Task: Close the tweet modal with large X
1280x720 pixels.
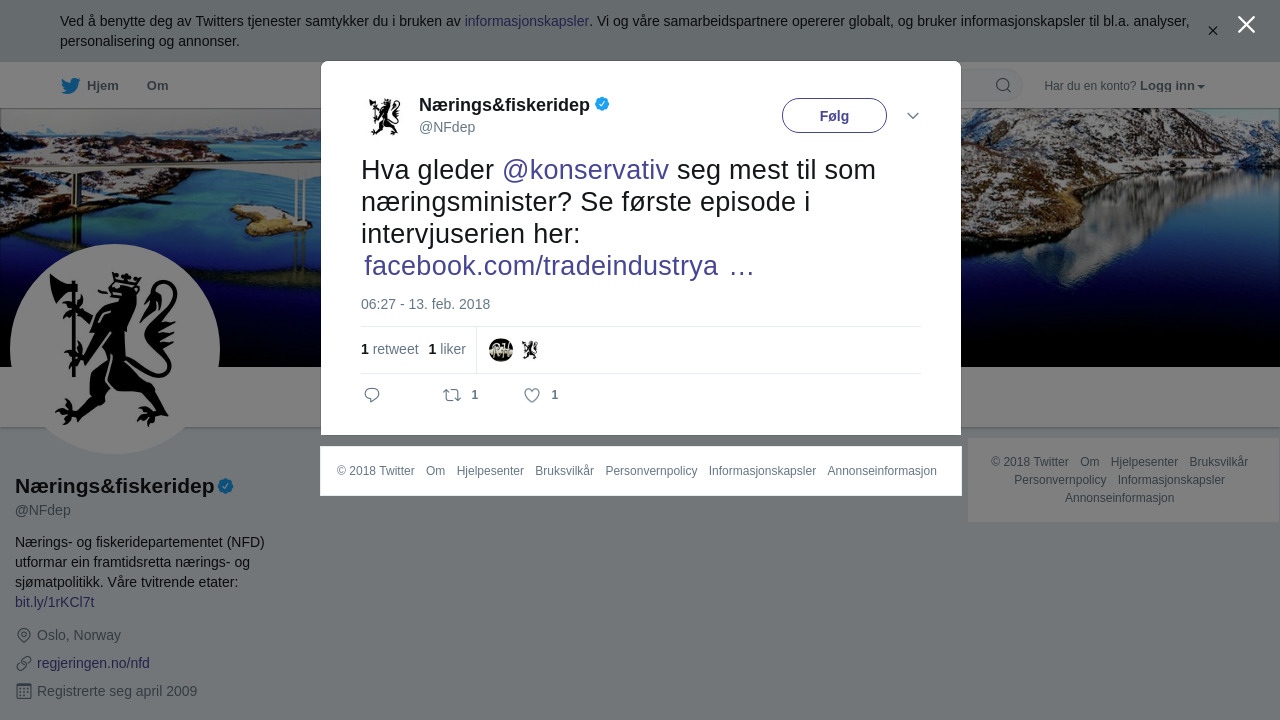Action: (x=1246, y=25)
